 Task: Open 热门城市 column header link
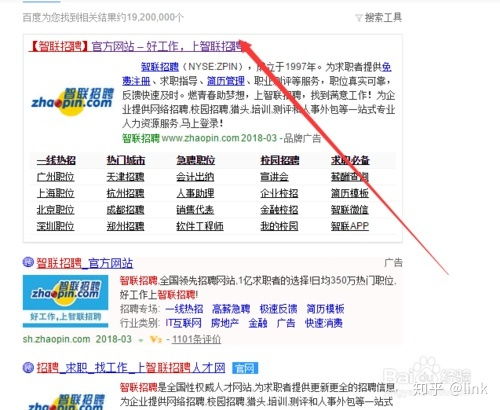pyautogui.click(x=126, y=160)
